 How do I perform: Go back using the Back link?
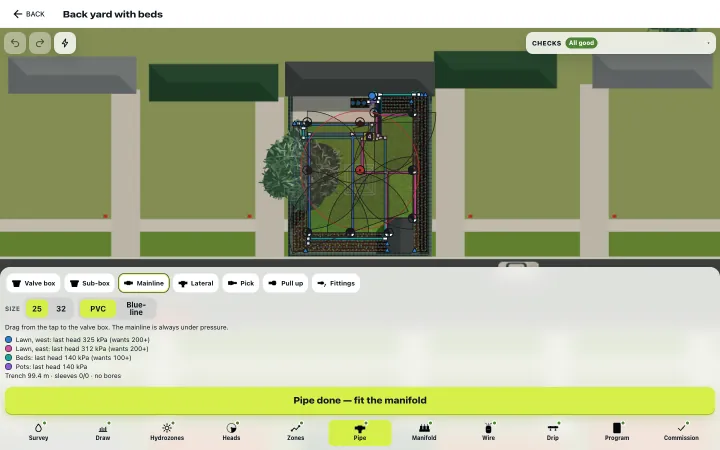(29, 14)
